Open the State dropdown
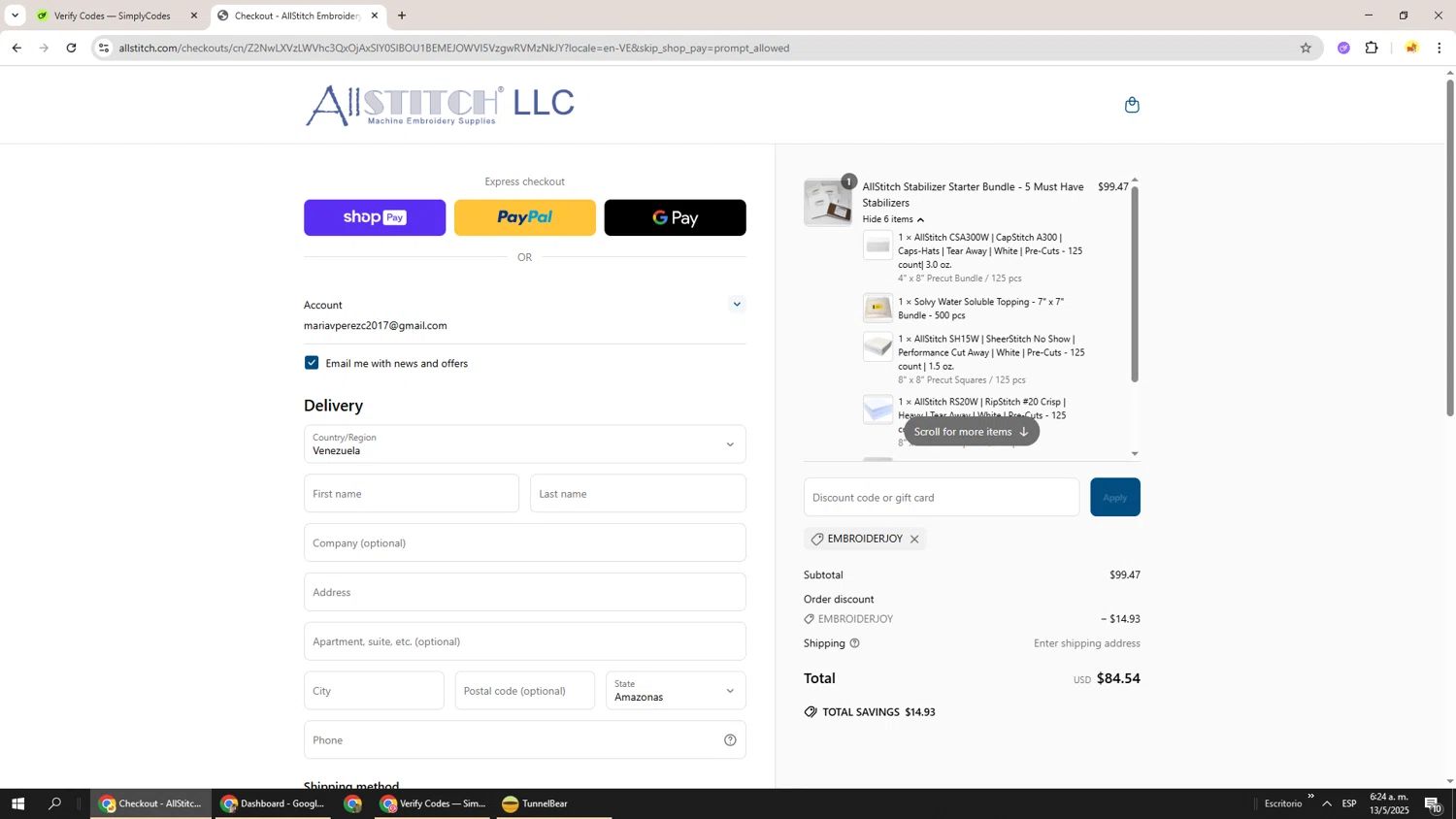The width and height of the screenshot is (1456, 819). coord(676,691)
